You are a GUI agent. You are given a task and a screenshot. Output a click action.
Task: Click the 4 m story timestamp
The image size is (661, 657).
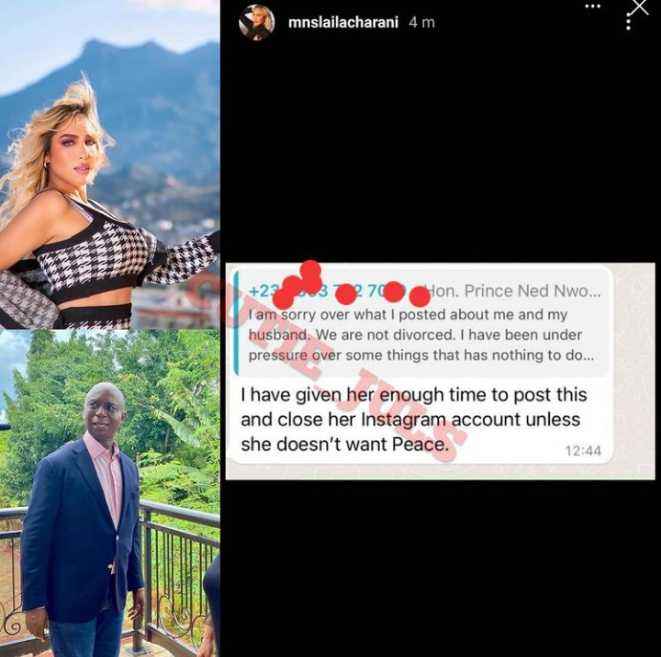coord(421,22)
